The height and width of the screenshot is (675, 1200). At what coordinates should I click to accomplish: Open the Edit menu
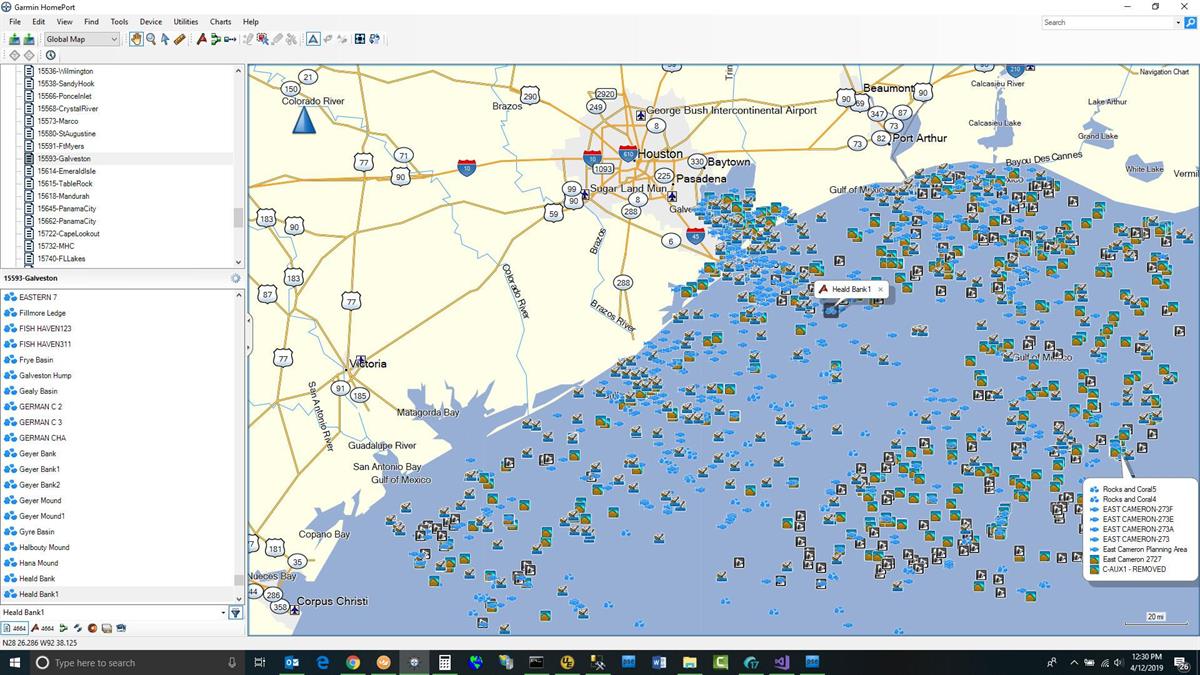tap(38, 22)
